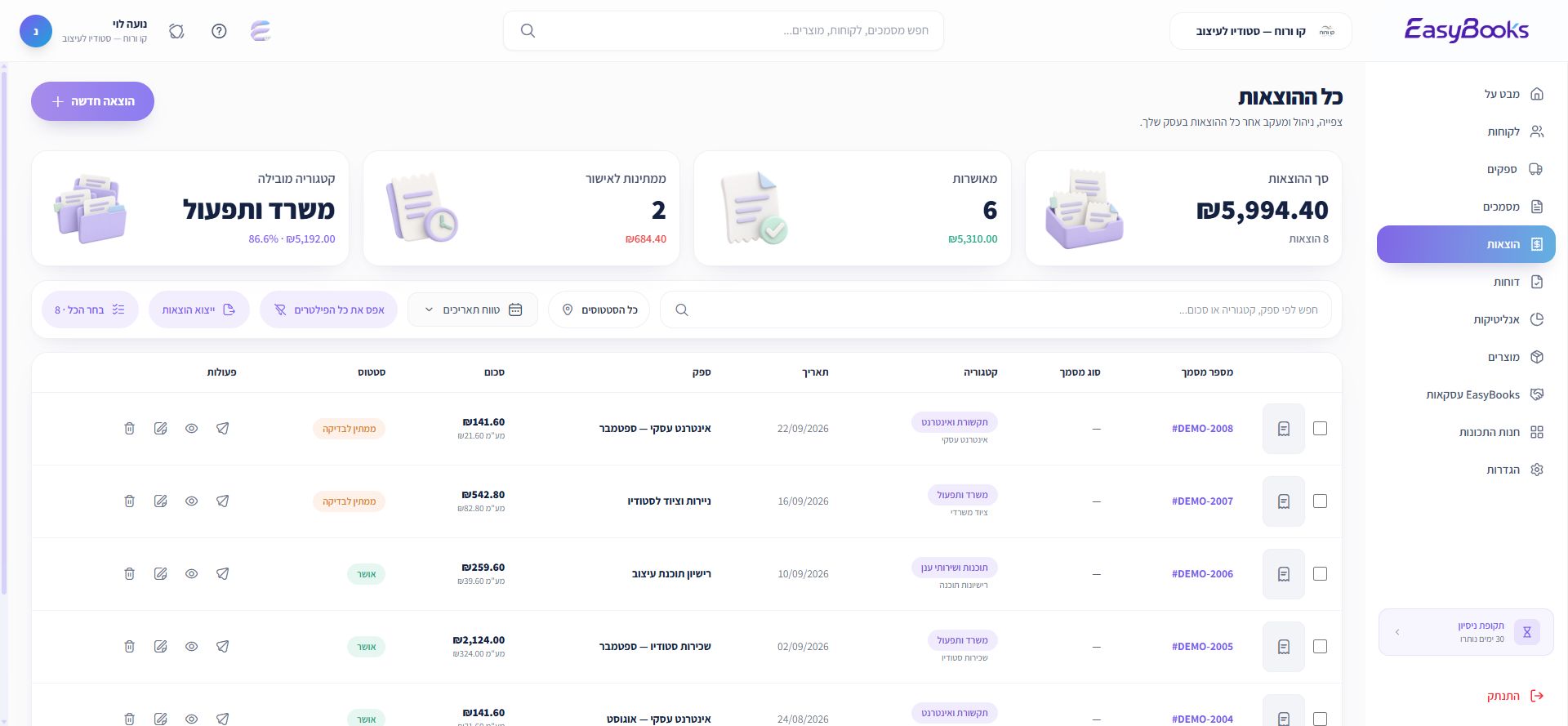Open ספקים in sidebar
This screenshot has height=726, width=1568.
click(x=1466, y=169)
